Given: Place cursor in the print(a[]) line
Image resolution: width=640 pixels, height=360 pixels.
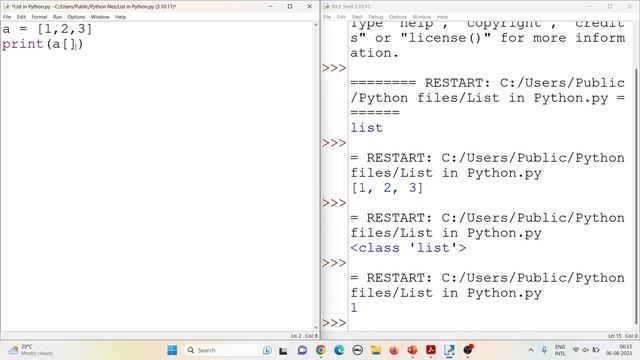Looking at the screenshot, I should pyautogui.click(x=43, y=44).
